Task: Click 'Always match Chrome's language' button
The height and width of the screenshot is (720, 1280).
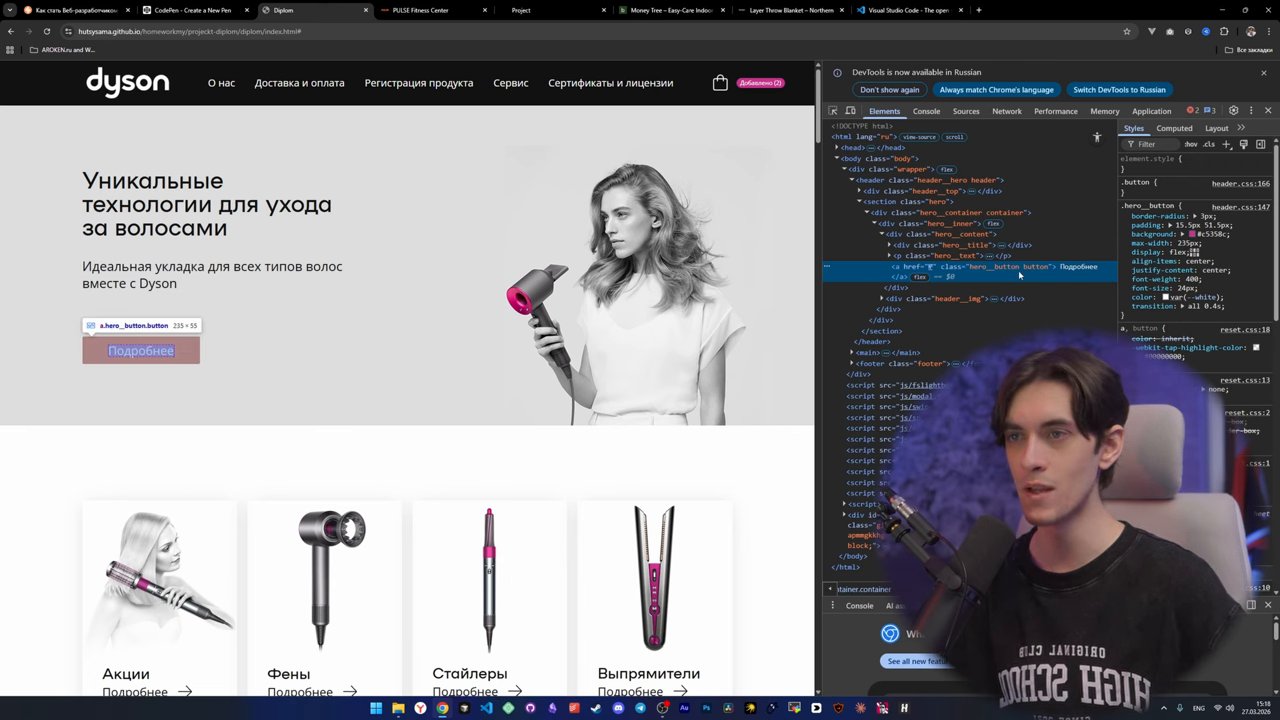Action: tap(996, 90)
